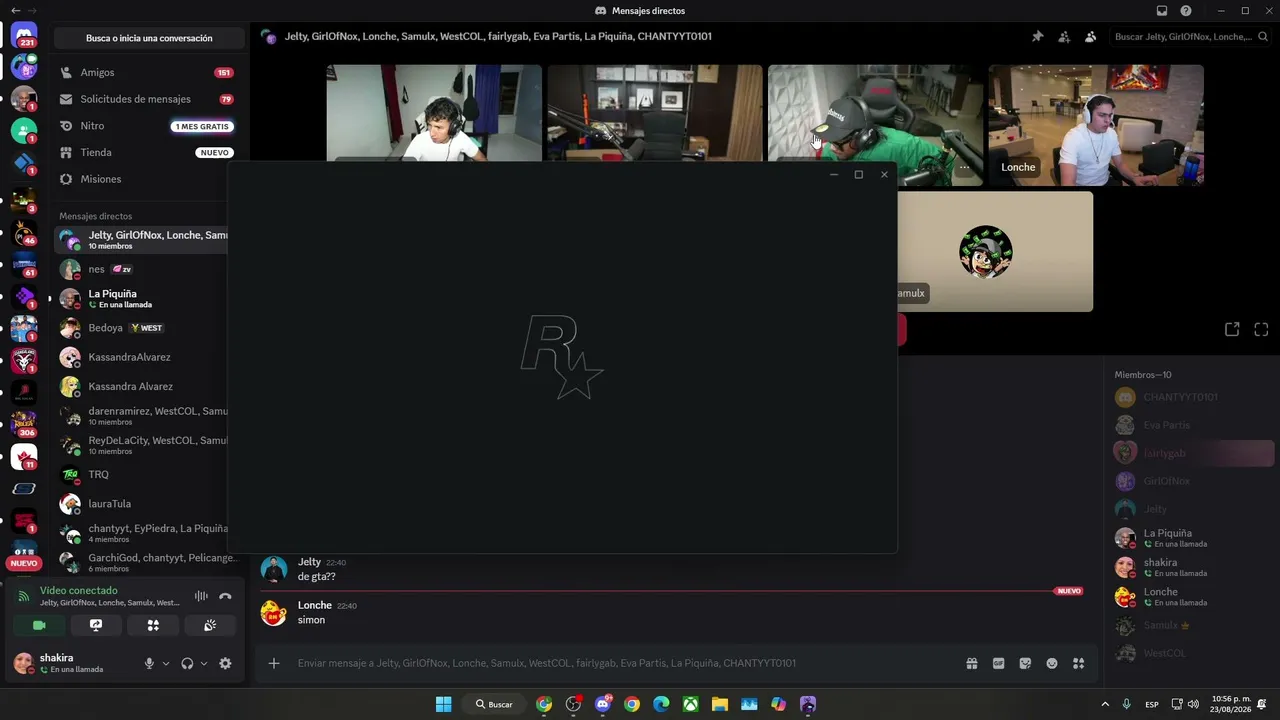Open File Explorer from taskbar
This screenshot has height=720, width=1280.
point(719,704)
